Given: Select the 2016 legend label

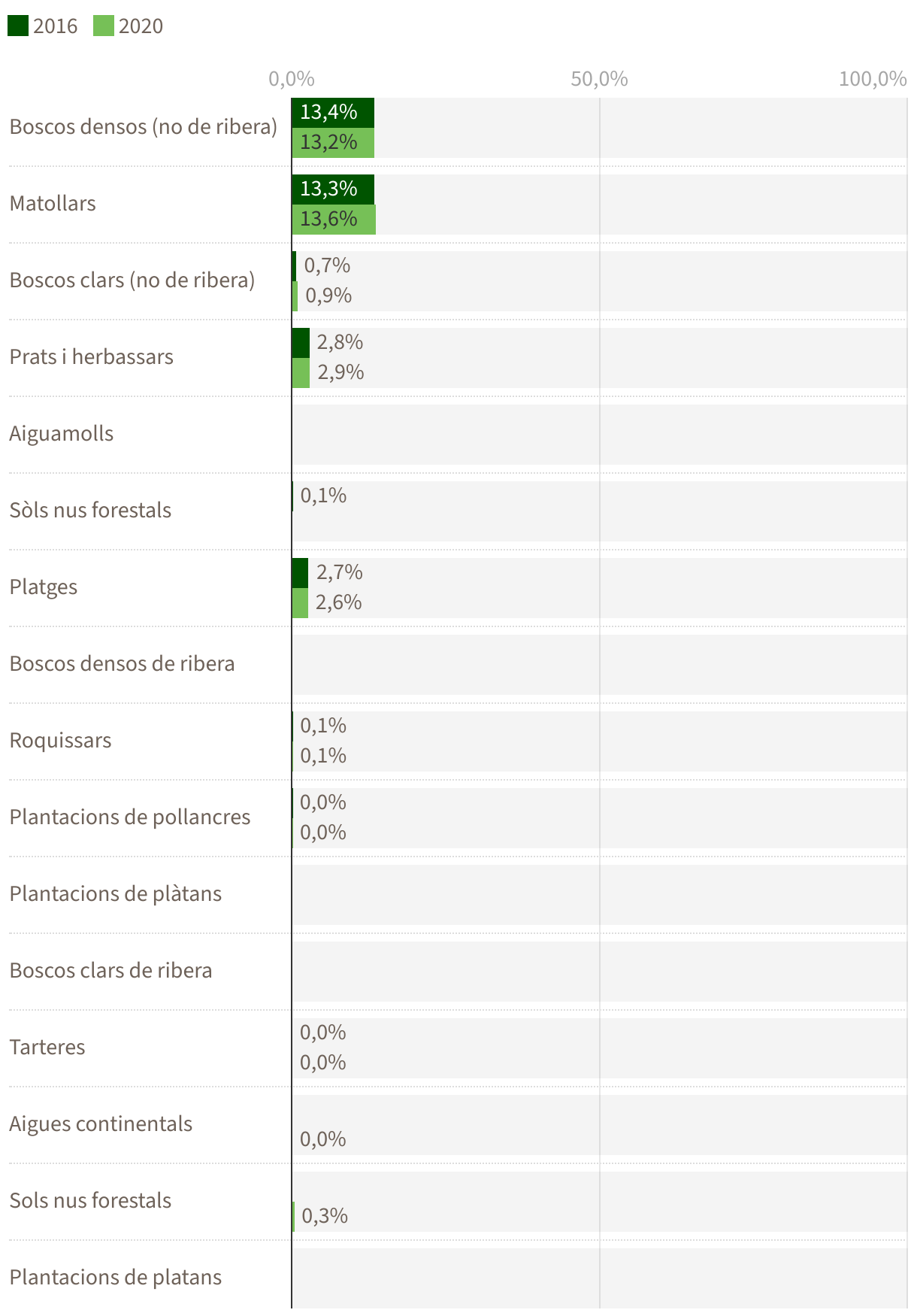Looking at the screenshot, I should [x=55, y=26].
